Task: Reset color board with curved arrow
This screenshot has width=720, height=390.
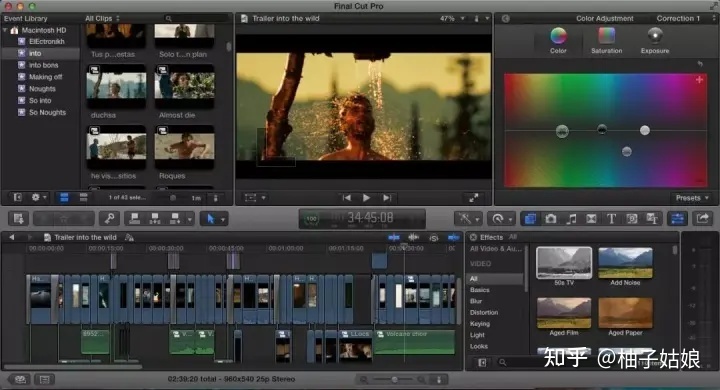Action: point(700,64)
